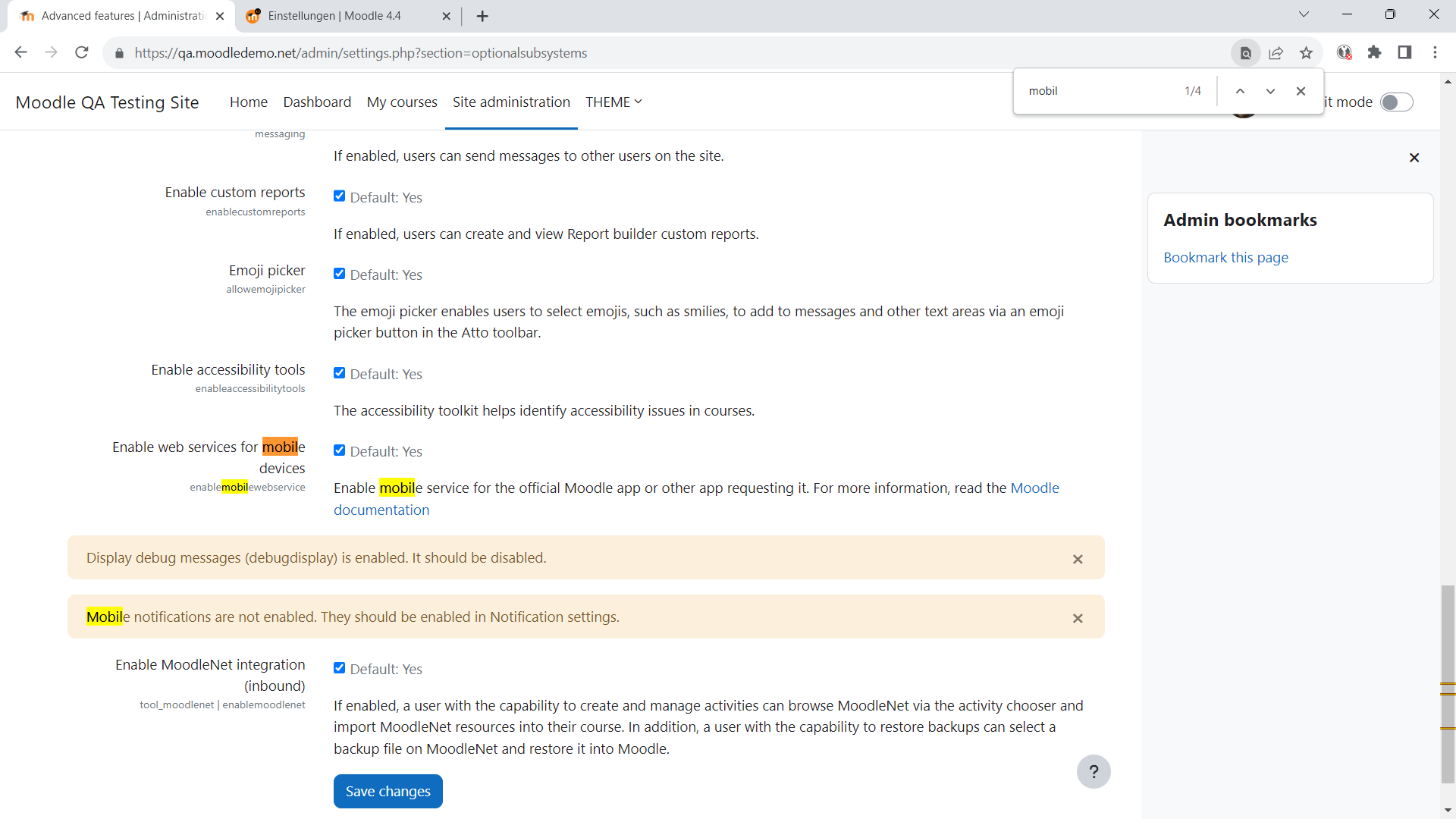Share this page via the share icon
The height and width of the screenshot is (819, 1456).
click(1276, 53)
